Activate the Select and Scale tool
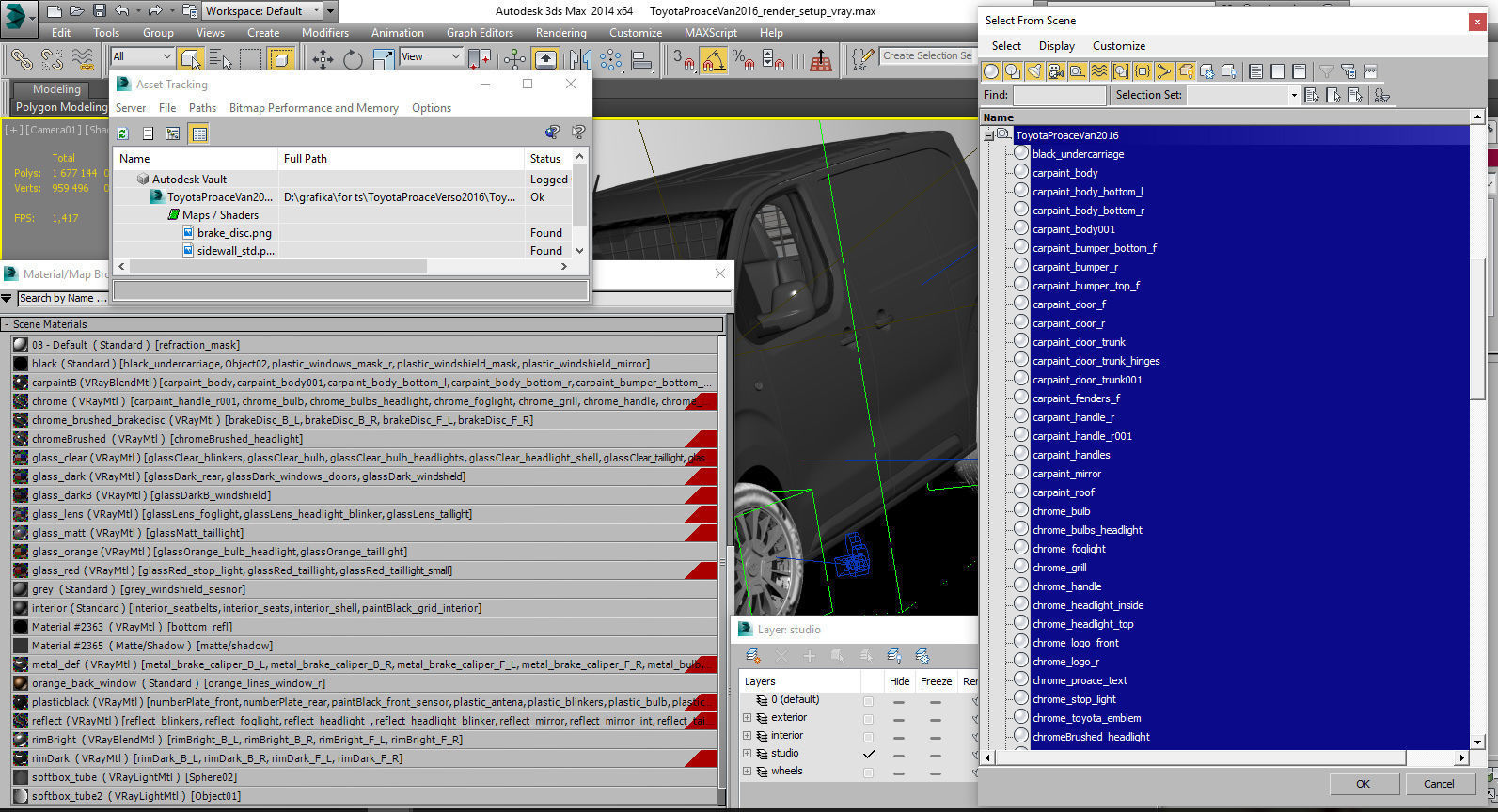This screenshot has width=1498, height=812. pyautogui.click(x=383, y=59)
